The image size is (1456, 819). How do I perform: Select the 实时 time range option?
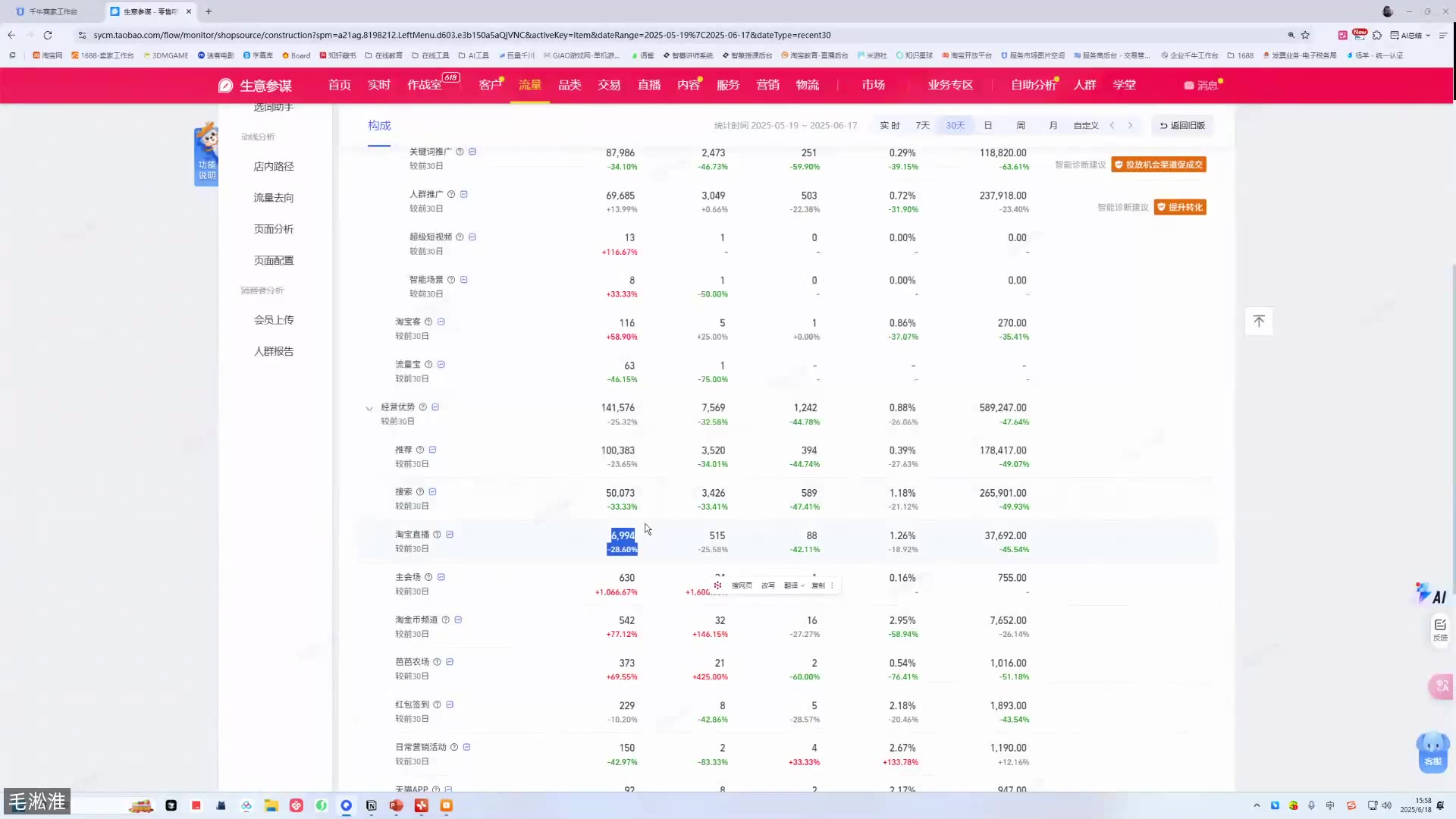(x=890, y=125)
